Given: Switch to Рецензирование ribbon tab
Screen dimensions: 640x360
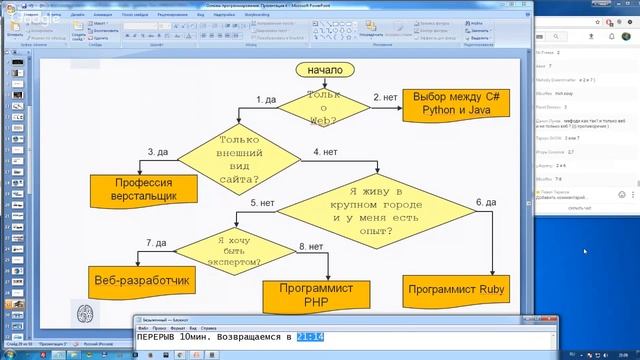Looking at the screenshot, I should tap(173, 15).
